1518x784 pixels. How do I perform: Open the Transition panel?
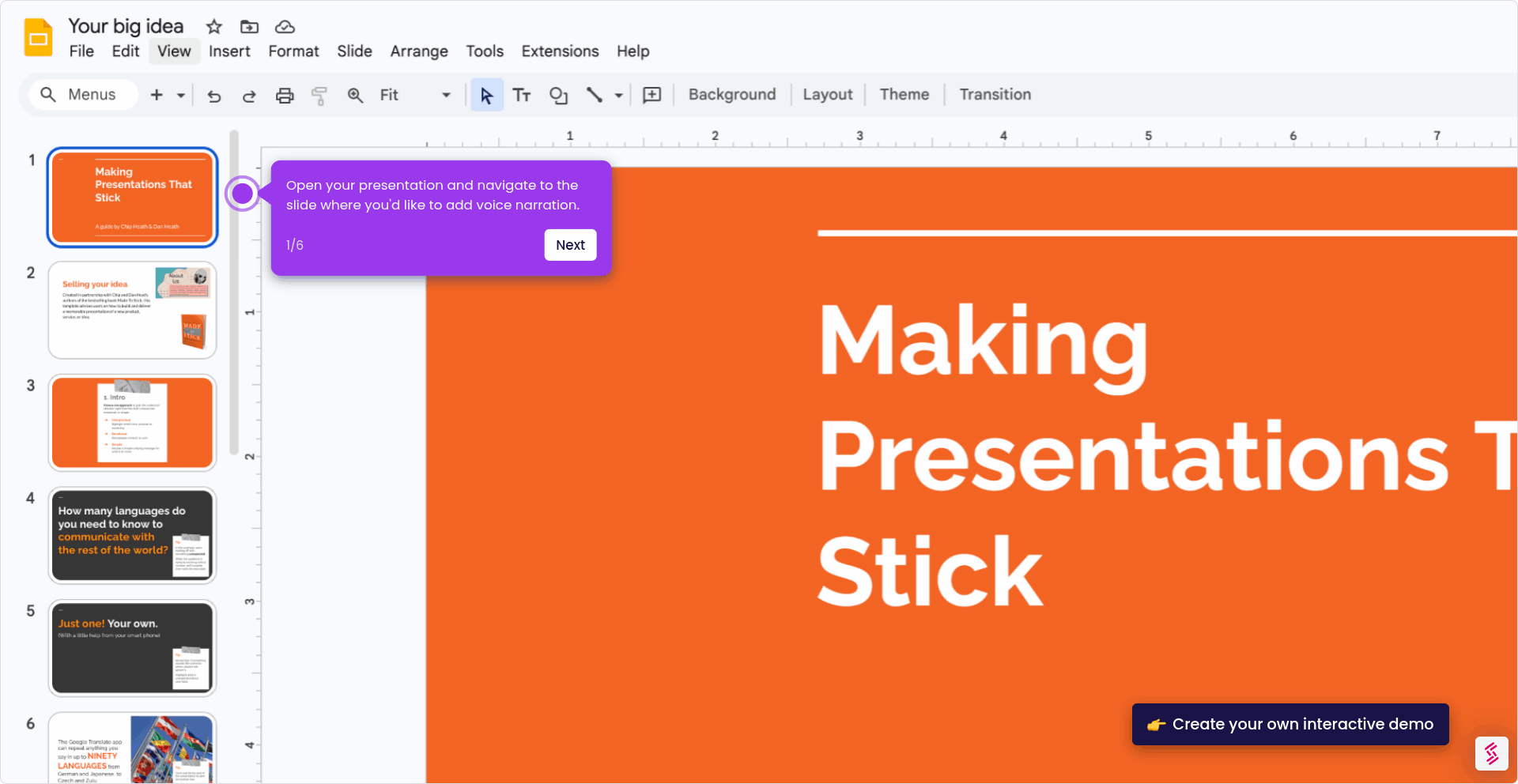pyautogui.click(x=995, y=94)
